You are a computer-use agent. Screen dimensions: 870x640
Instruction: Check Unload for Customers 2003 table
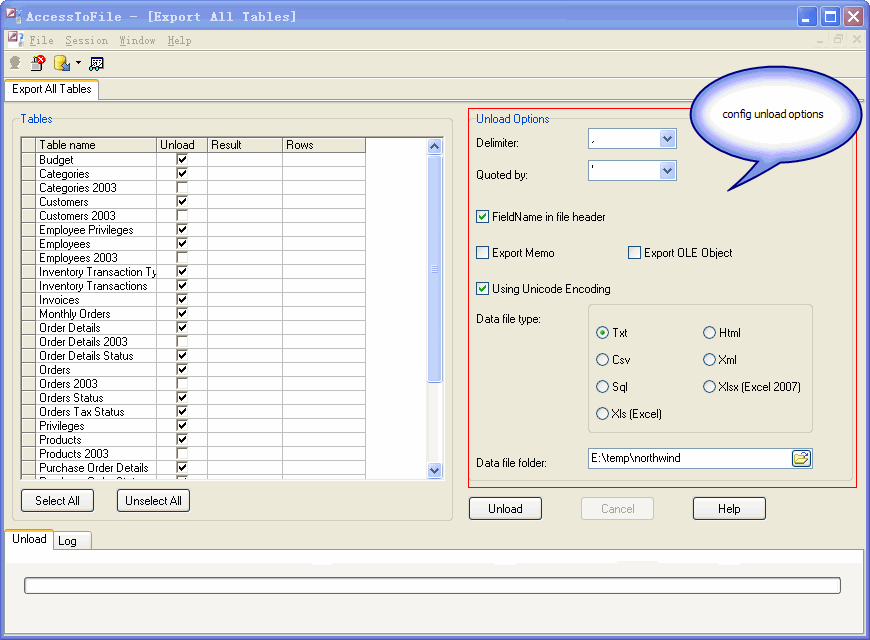tap(182, 215)
